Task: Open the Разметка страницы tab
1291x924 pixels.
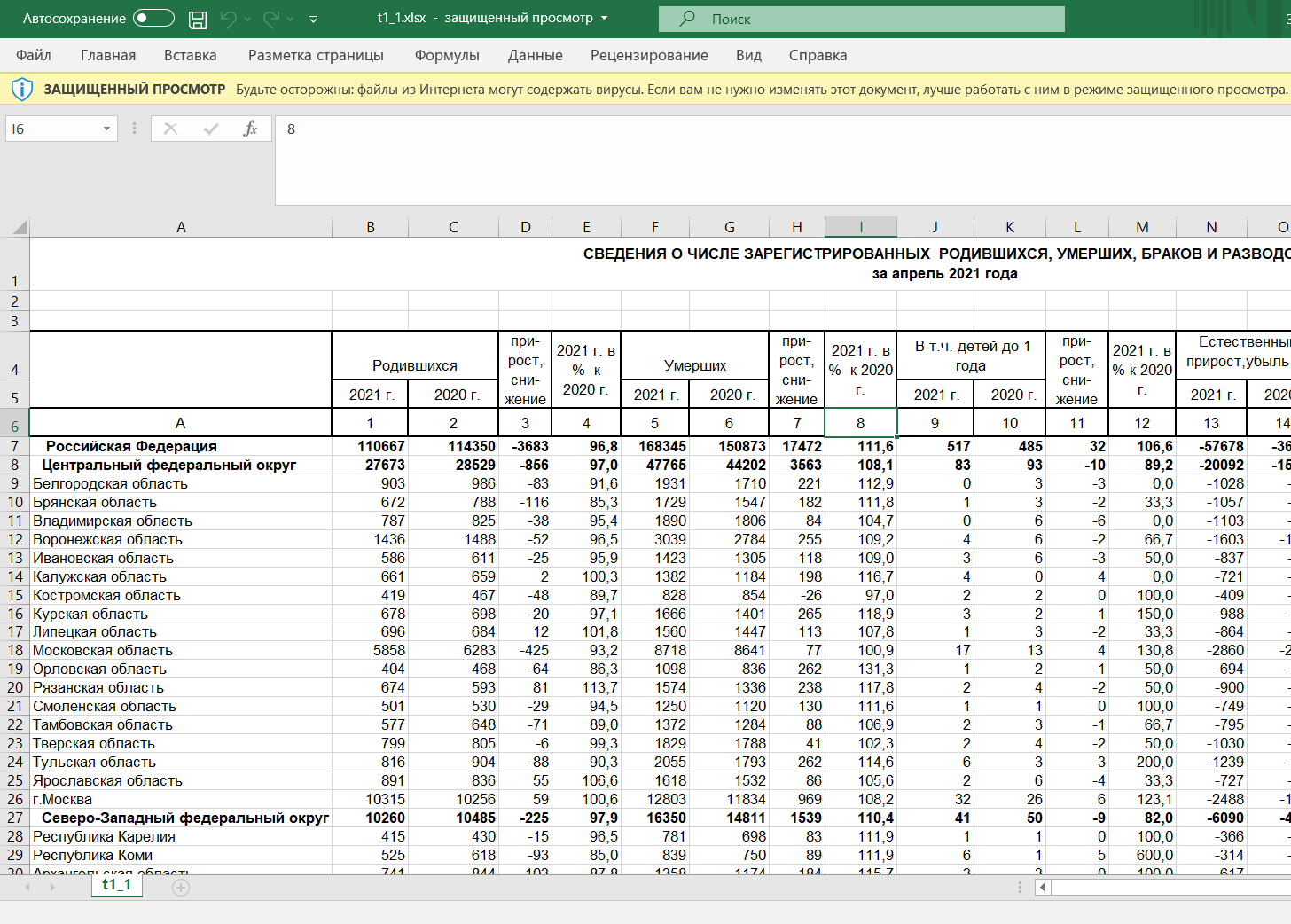Action: pyautogui.click(x=316, y=55)
